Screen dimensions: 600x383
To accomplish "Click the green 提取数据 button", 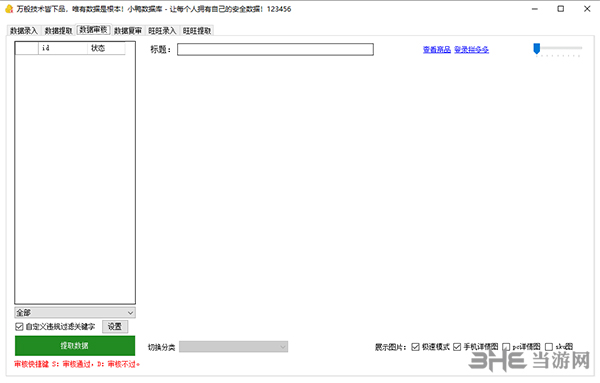I will [75, 346].
